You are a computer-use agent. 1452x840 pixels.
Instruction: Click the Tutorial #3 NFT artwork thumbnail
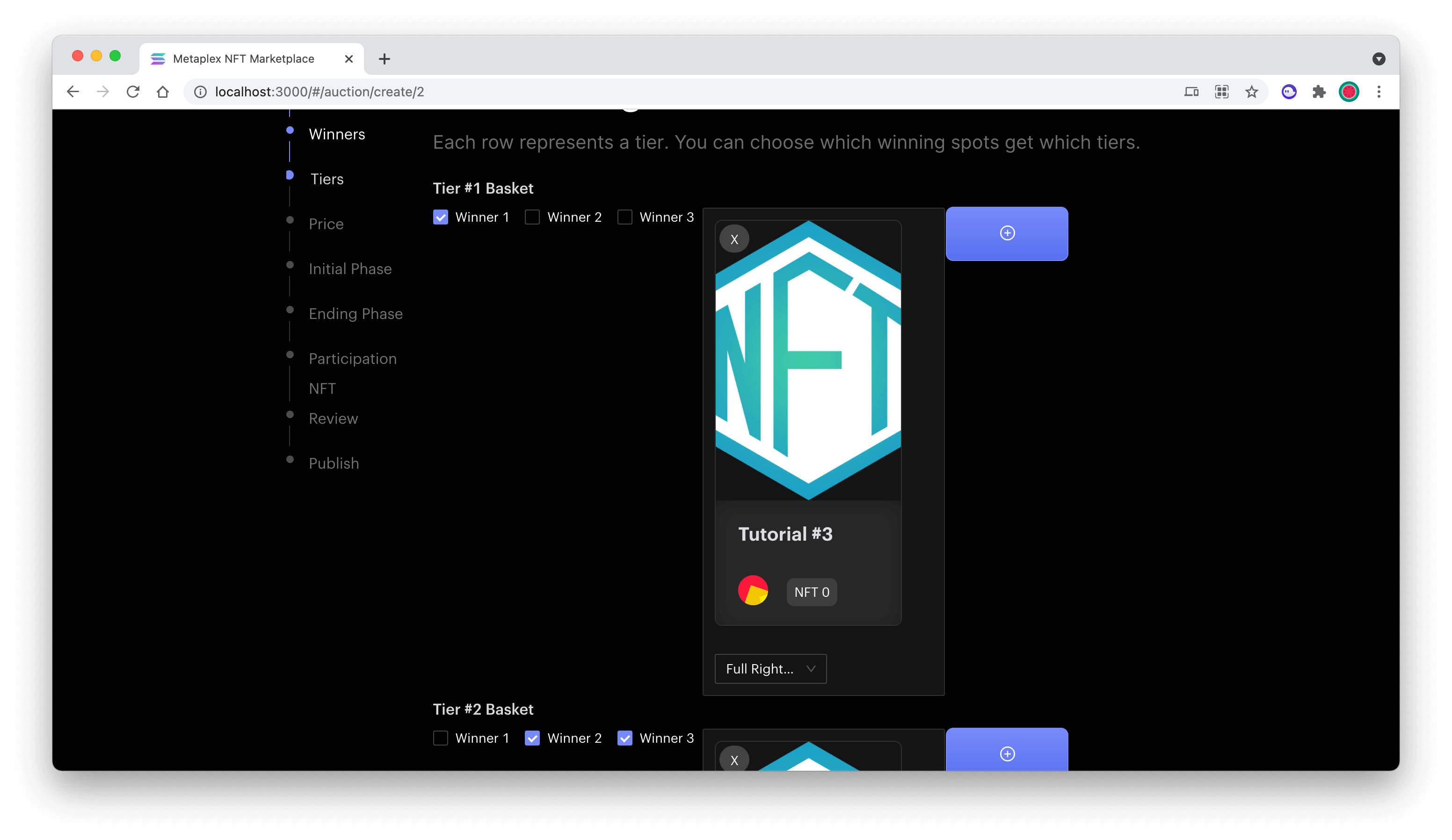808,360
